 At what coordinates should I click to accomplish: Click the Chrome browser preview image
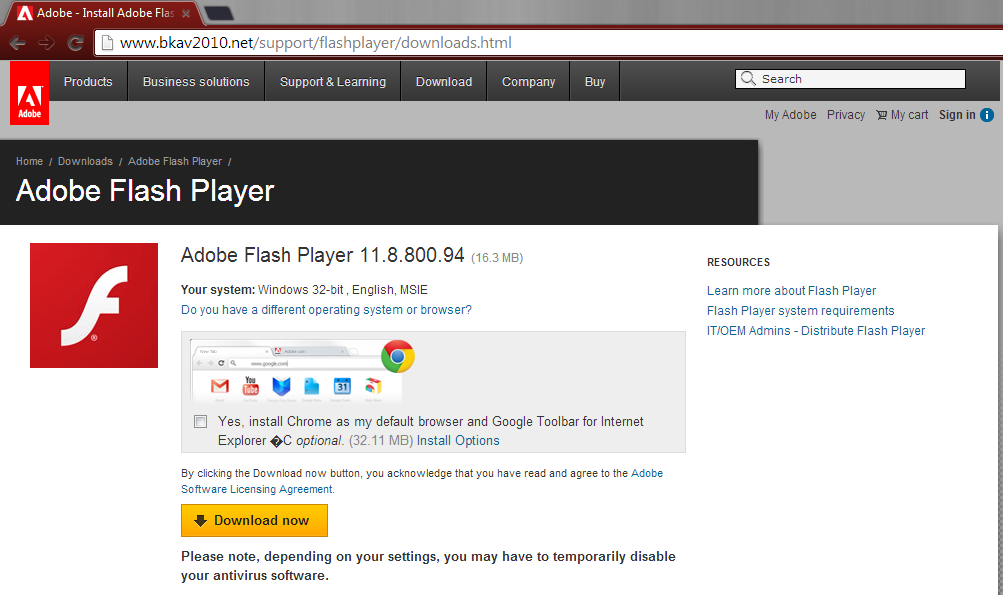[x=297, y=372]
